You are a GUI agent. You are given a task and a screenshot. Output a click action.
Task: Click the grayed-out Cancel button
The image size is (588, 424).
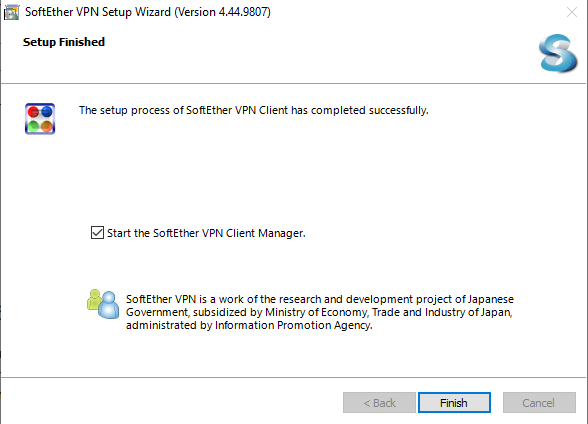pos(539,403)
